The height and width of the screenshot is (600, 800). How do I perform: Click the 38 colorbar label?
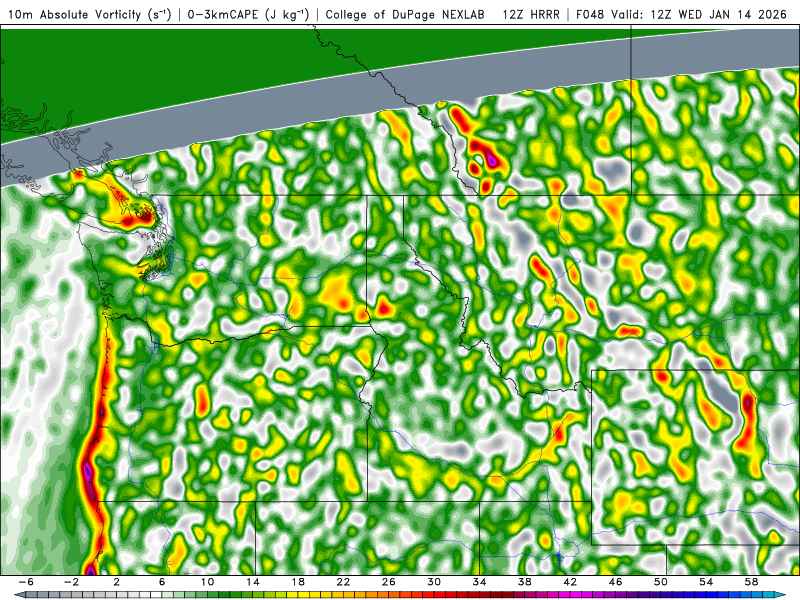(x=524, y=582)
